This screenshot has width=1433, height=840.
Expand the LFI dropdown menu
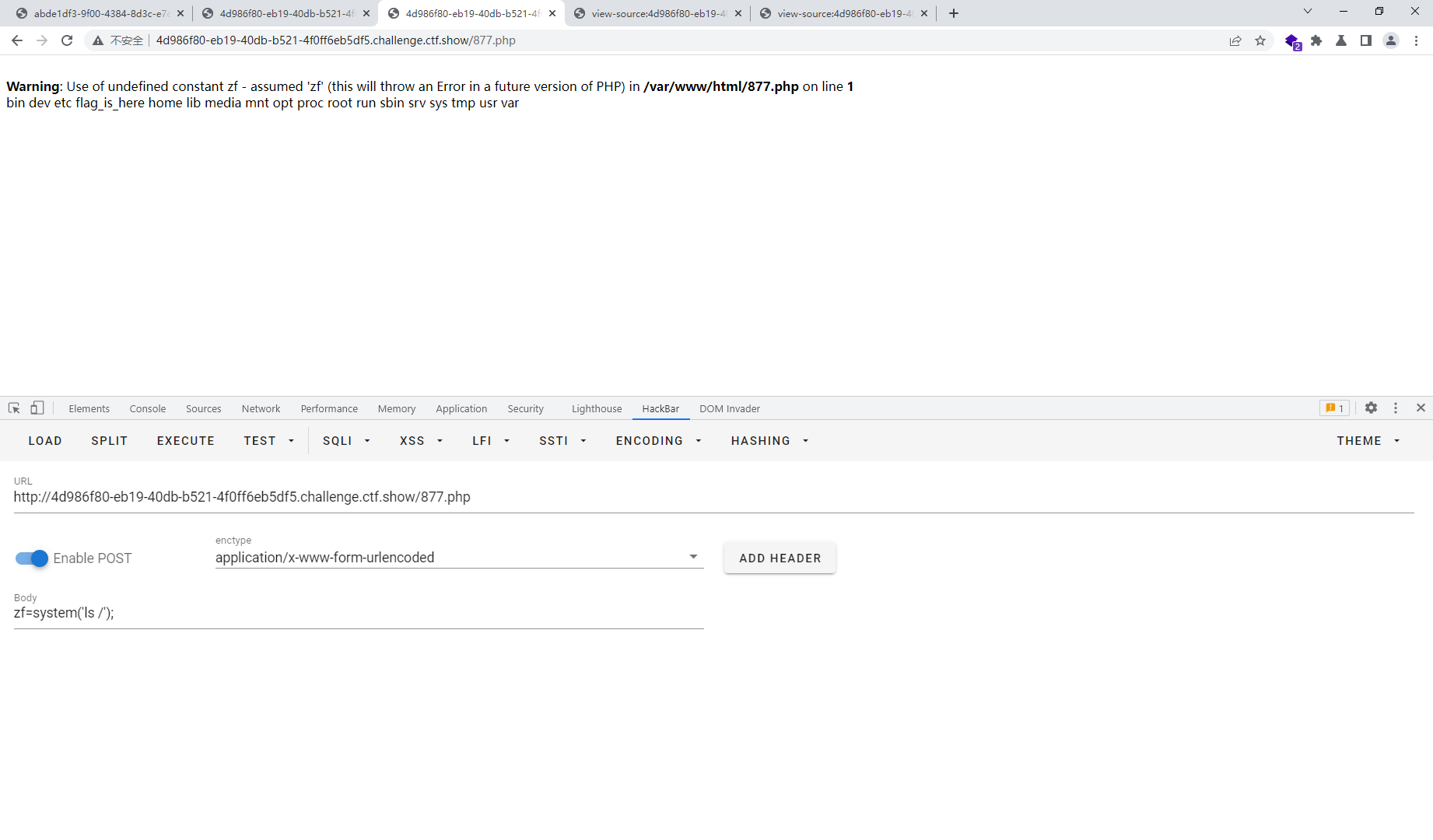[x=491, y=441]
